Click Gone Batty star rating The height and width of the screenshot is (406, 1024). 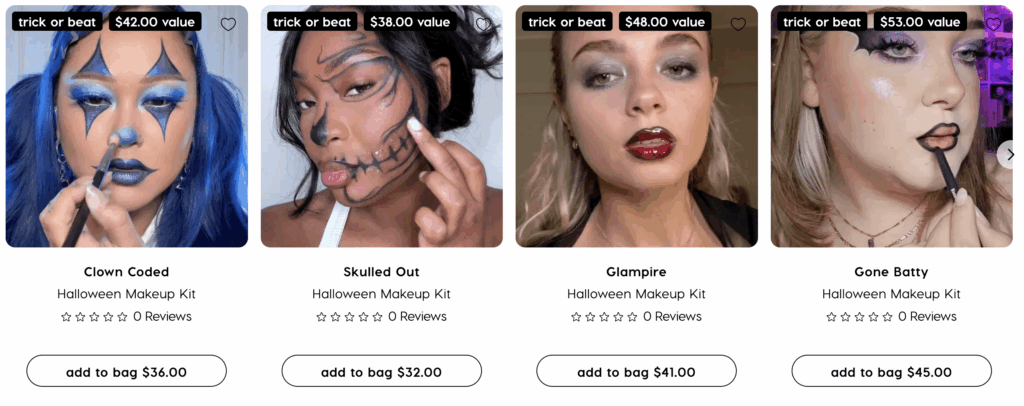pos(859,317)
